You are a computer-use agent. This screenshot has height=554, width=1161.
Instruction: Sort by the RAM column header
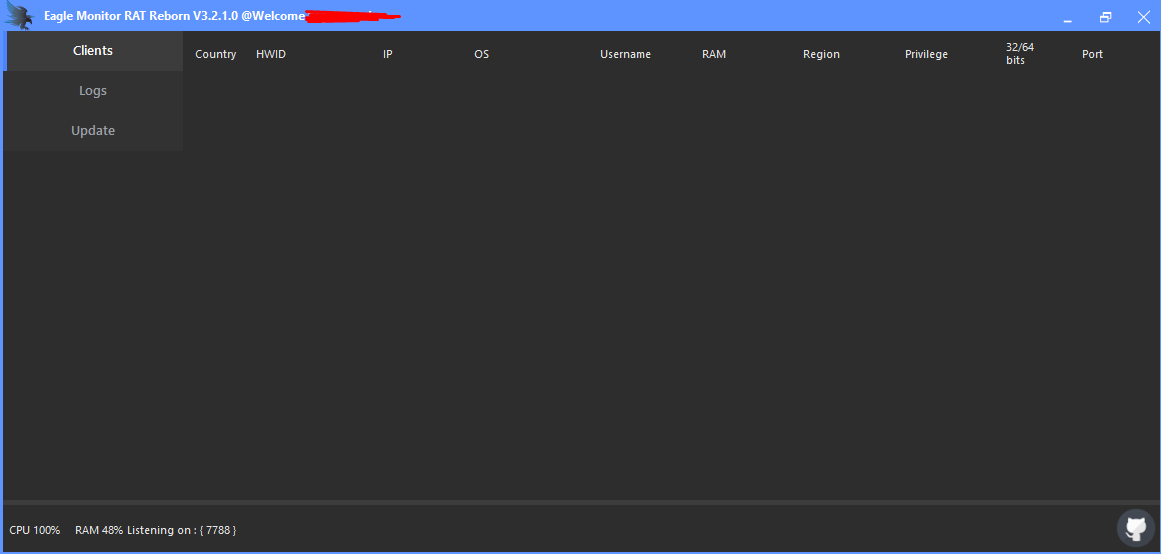click(x=714, y=54)
